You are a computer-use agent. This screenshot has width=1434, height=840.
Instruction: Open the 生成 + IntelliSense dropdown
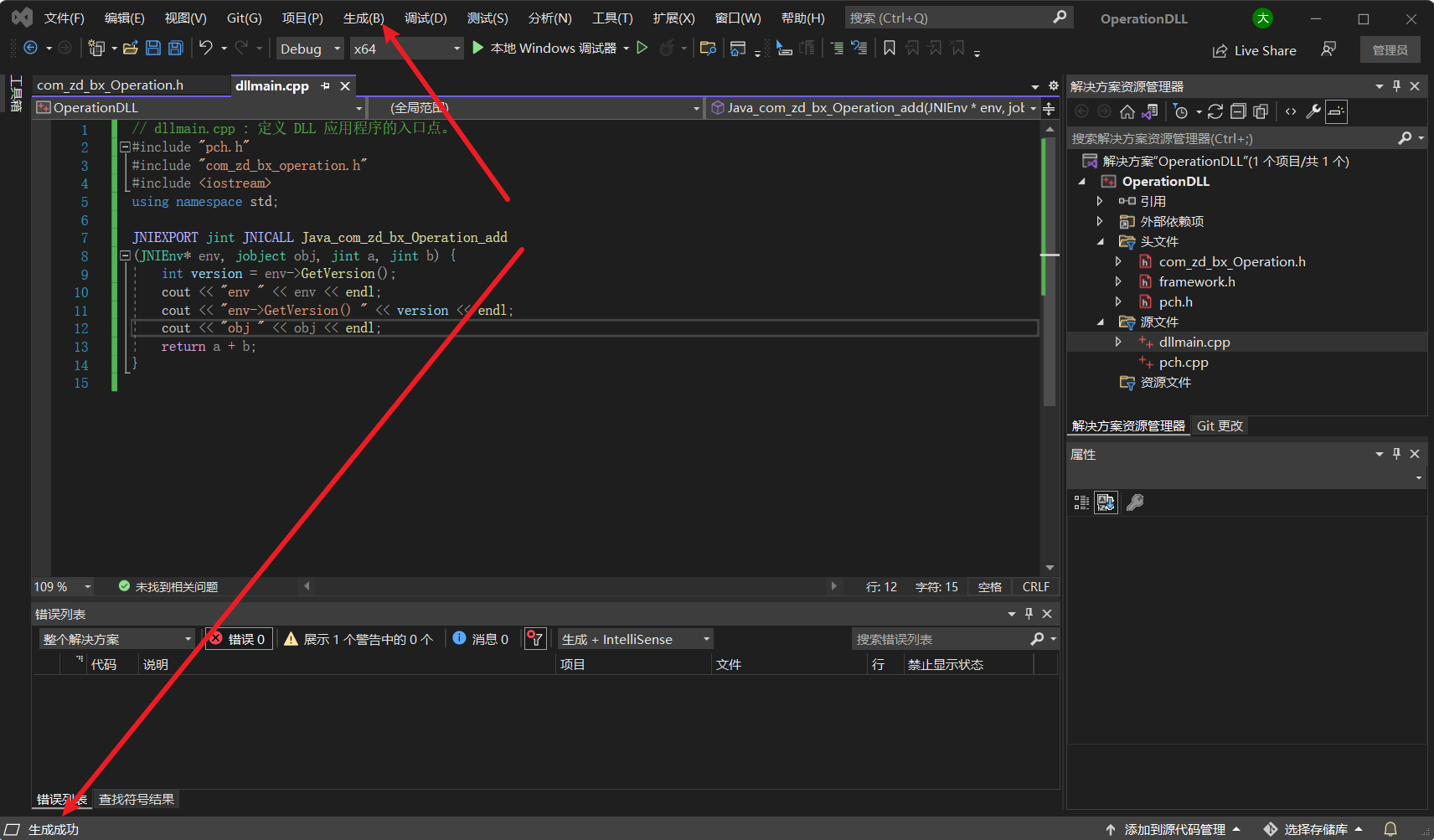(636, 639)
